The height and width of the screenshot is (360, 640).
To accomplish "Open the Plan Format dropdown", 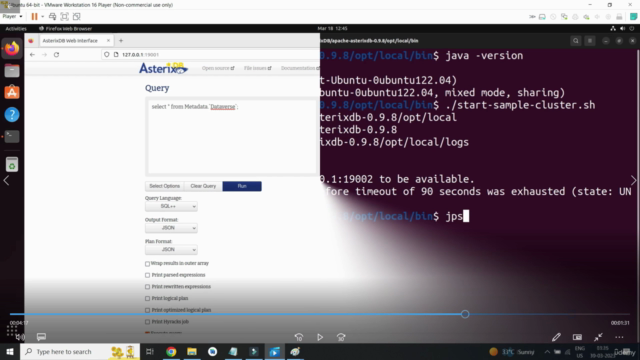I will click(x=171, y=250).
